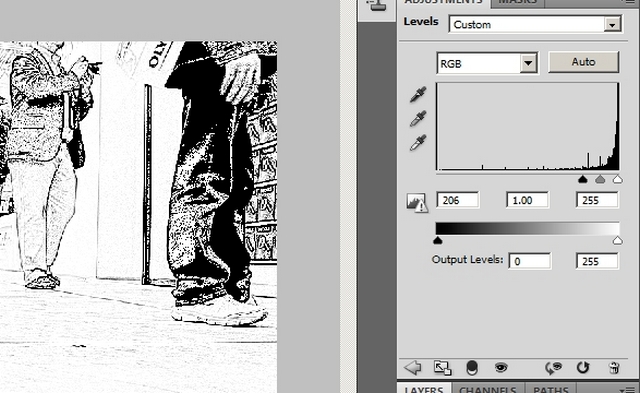Toggle adjustment layer visibility eye icon
This screenshot has width=640, height=393.
point(501,368)
